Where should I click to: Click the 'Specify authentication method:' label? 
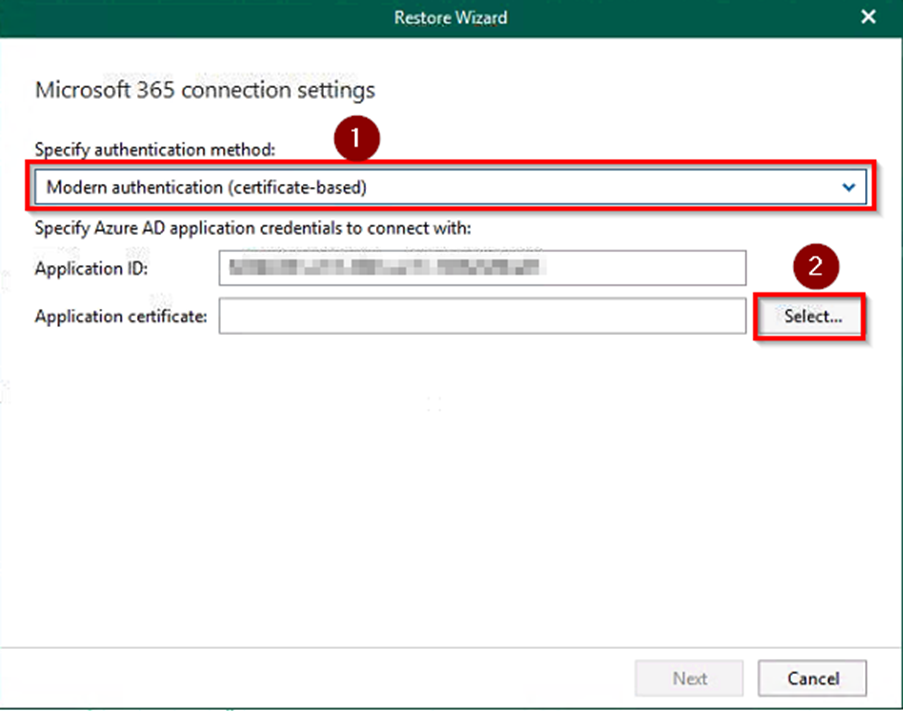pos(155,150)
